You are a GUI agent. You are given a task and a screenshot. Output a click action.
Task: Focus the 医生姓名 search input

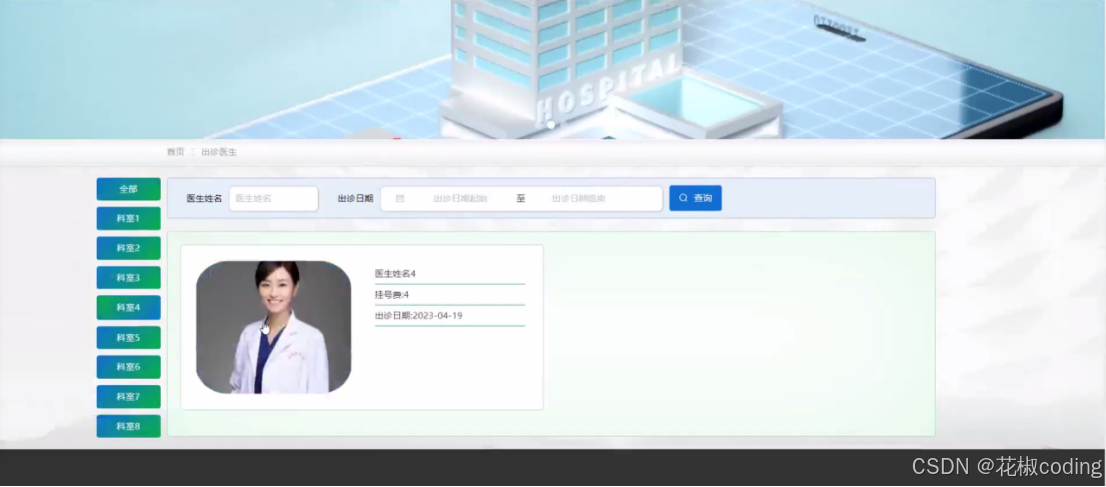point(274,198)
